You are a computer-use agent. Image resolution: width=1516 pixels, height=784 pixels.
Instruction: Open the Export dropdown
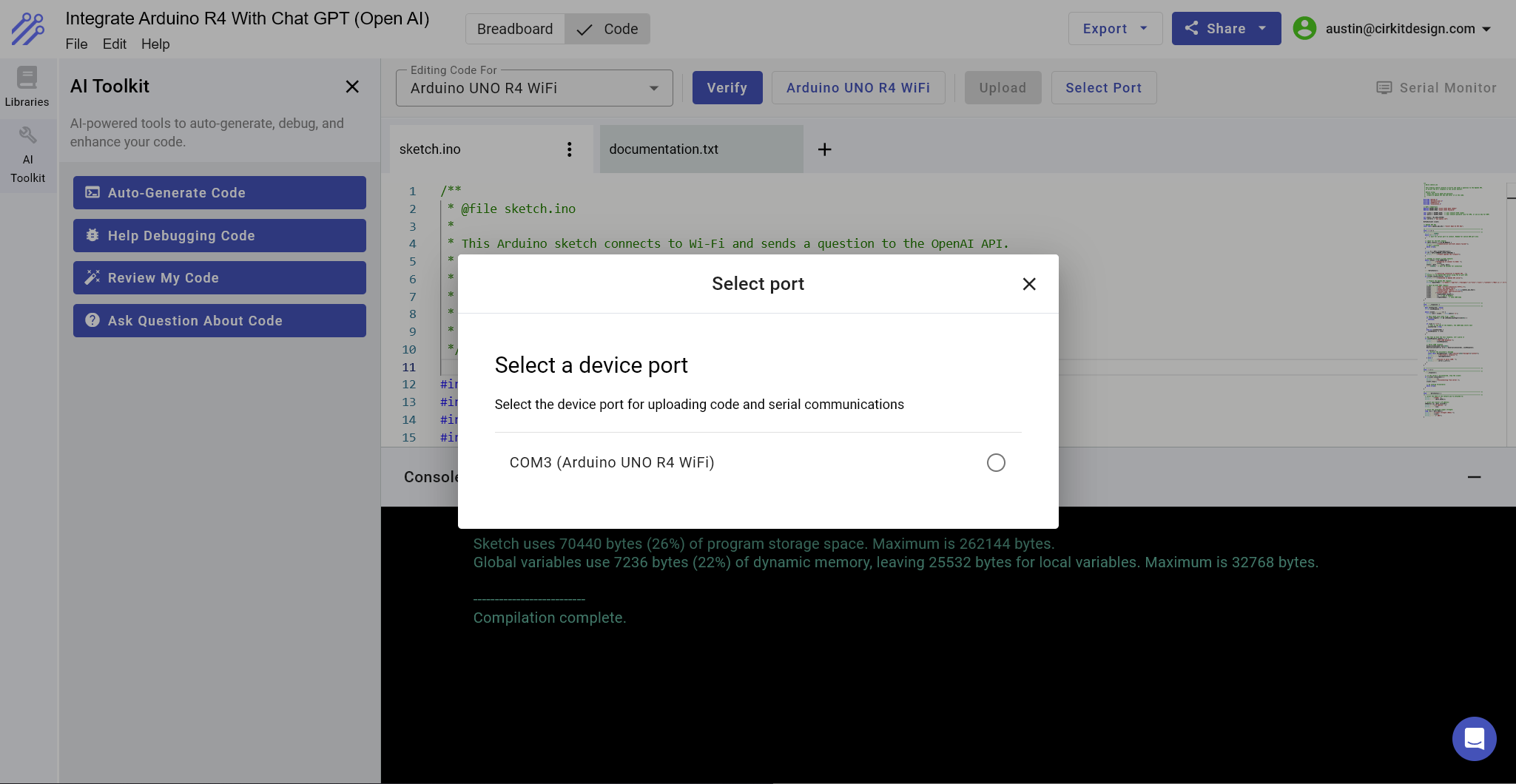coord(1114,28)
